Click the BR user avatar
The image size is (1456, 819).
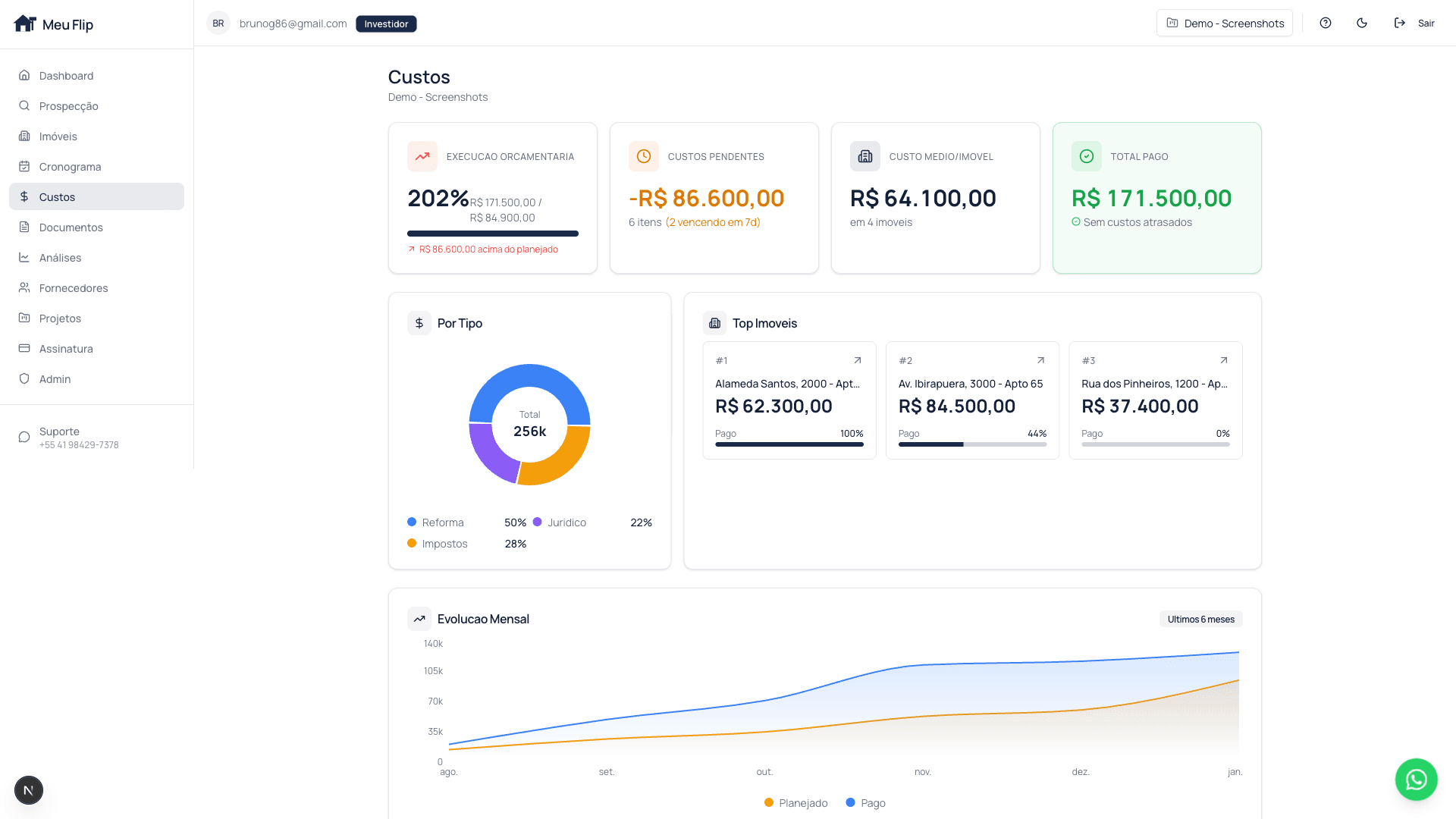tap(218, 24)
